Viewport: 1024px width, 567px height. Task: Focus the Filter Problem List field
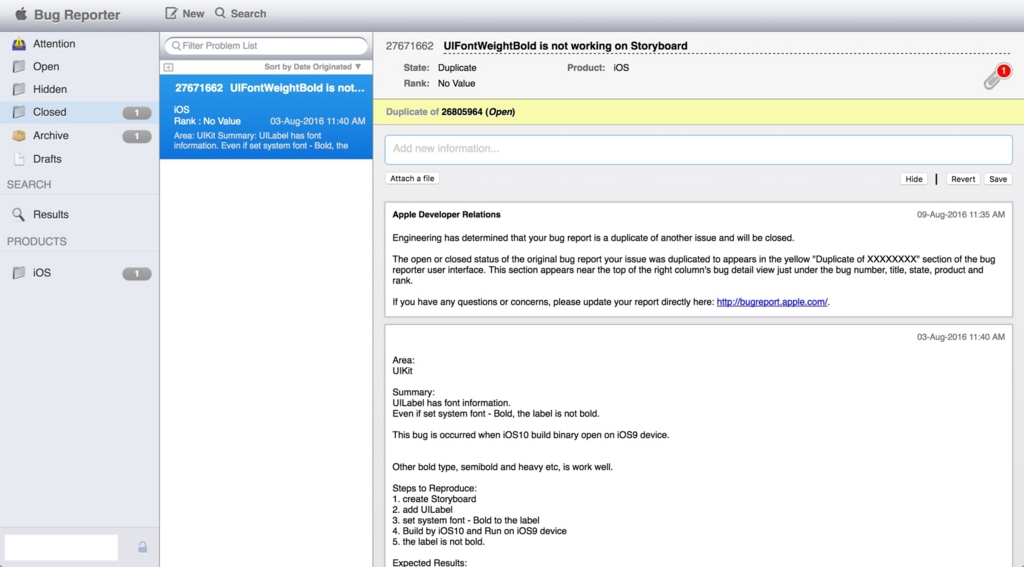click(266, 46)
